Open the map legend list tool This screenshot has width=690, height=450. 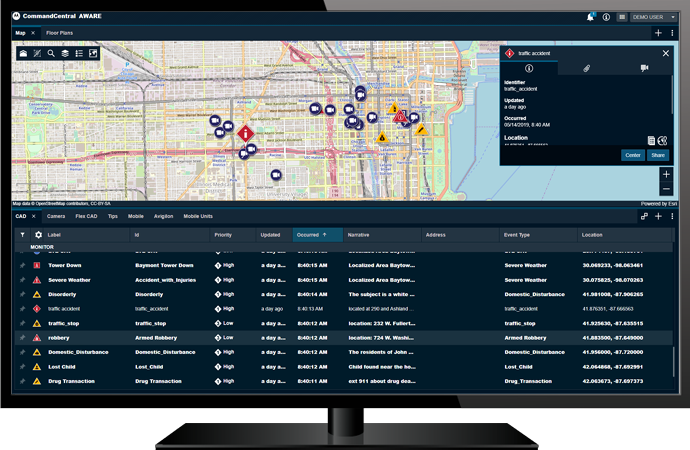(79, 54)
